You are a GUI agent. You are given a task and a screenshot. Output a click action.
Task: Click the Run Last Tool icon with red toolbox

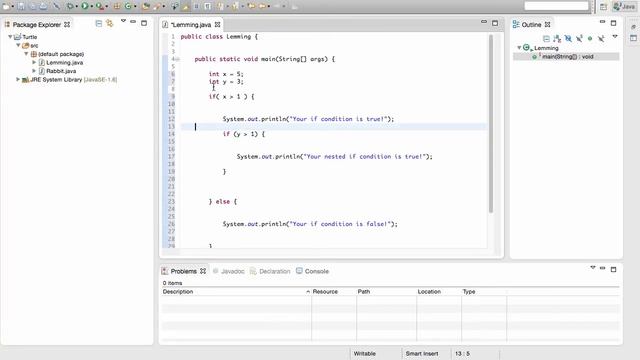point(99,6)
